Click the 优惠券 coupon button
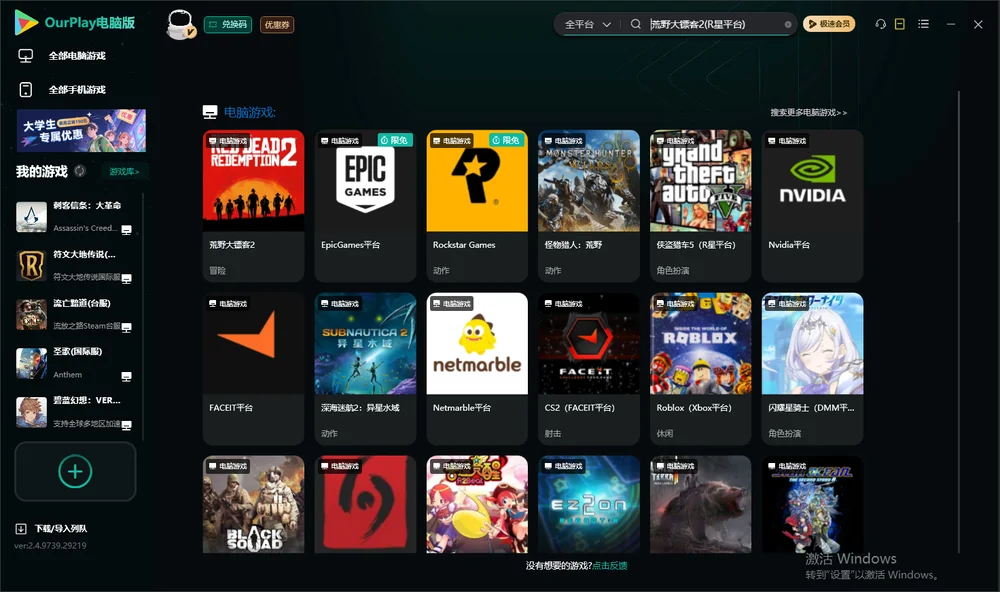 pos(277,25)
